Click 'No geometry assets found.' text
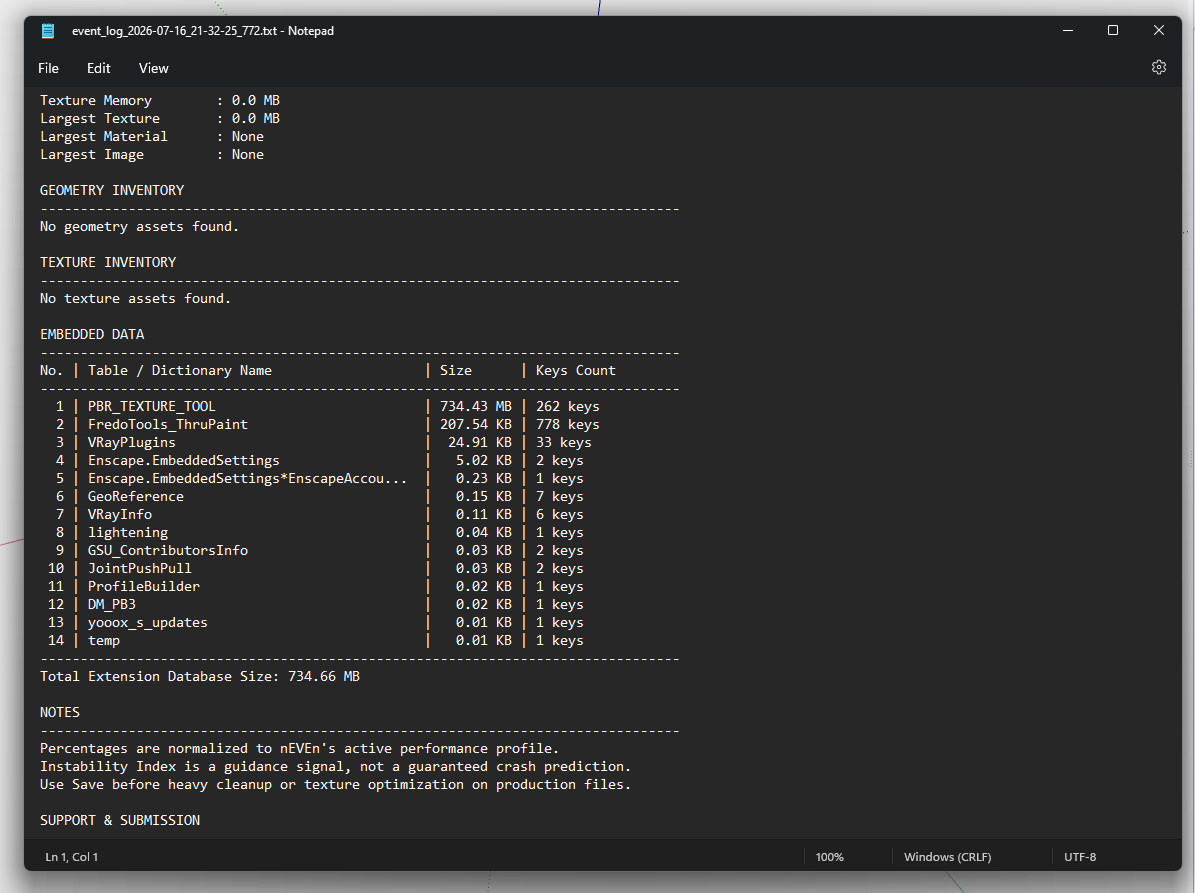Image resolution: width=1195 pixels, height=893 pixels. (x=139, y=226)
